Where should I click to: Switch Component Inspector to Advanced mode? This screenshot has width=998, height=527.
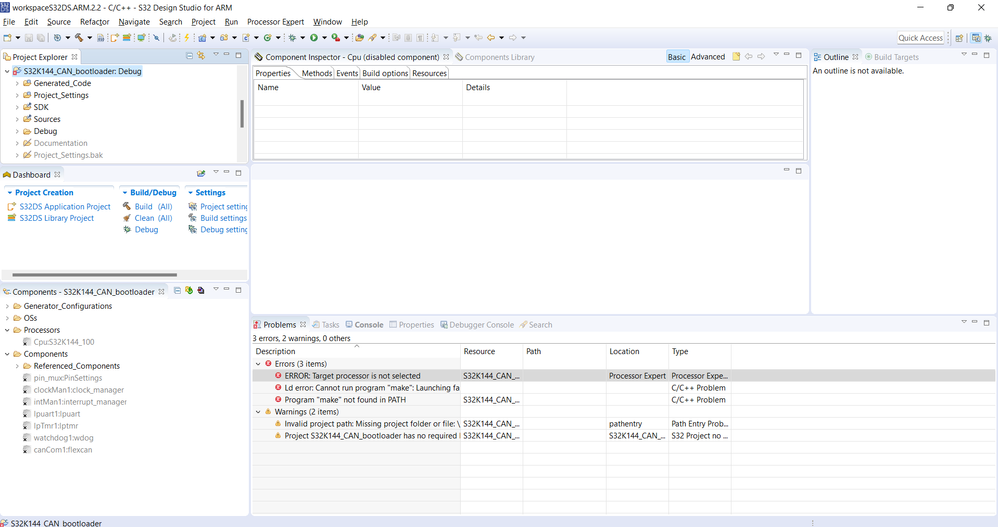pos(708,57)
